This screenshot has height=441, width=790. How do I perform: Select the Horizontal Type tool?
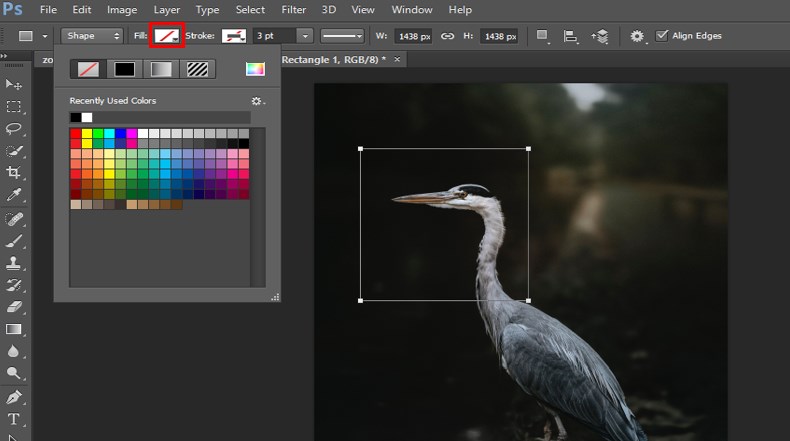click(14, 419)
